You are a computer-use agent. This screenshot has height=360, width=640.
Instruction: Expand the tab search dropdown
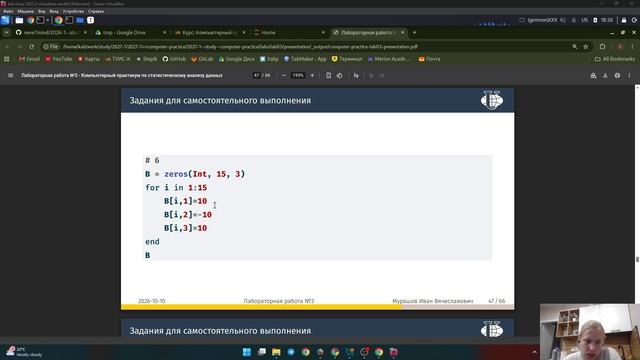point(7,32)
